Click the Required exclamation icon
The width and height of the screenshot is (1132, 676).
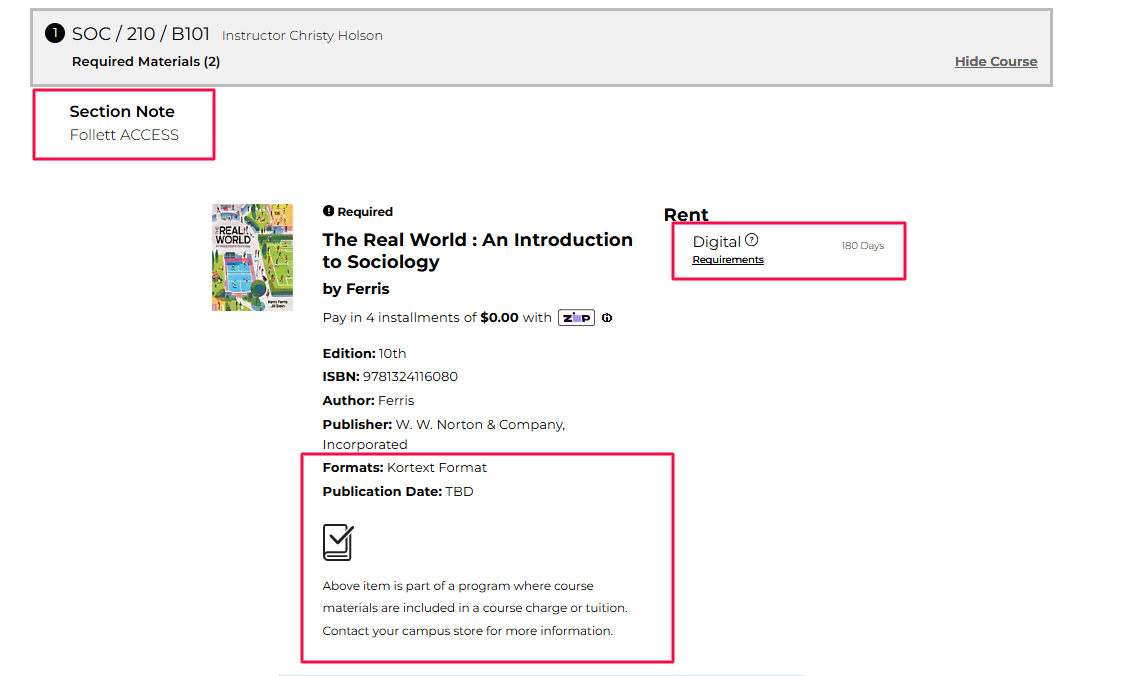[328, 211]
